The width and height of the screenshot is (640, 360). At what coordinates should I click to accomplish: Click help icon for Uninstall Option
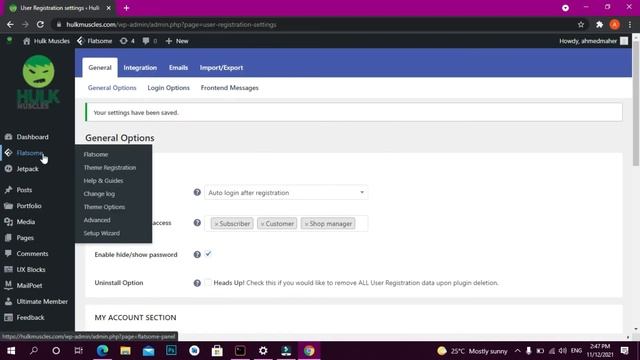tap(197, 283)
